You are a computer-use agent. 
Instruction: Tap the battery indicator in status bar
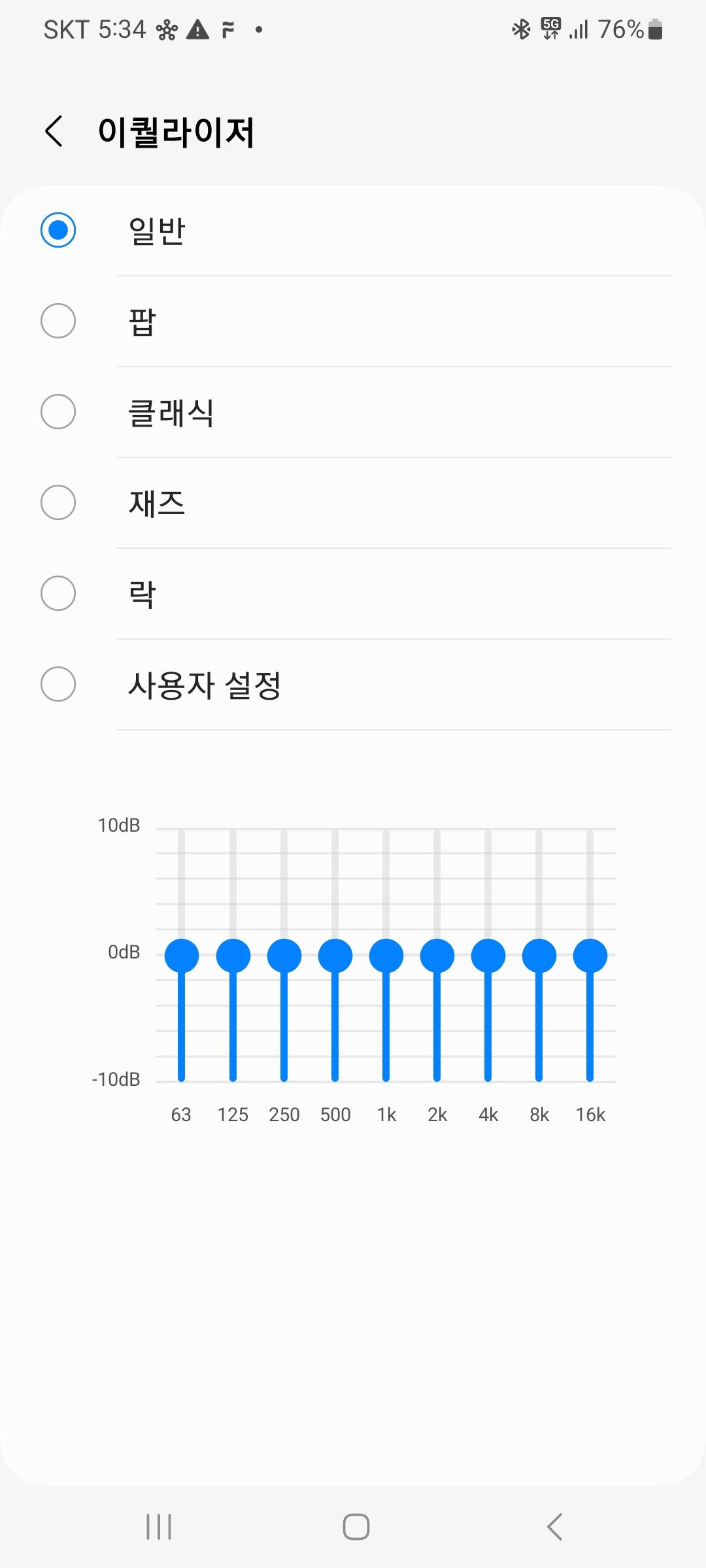point(655,29)
